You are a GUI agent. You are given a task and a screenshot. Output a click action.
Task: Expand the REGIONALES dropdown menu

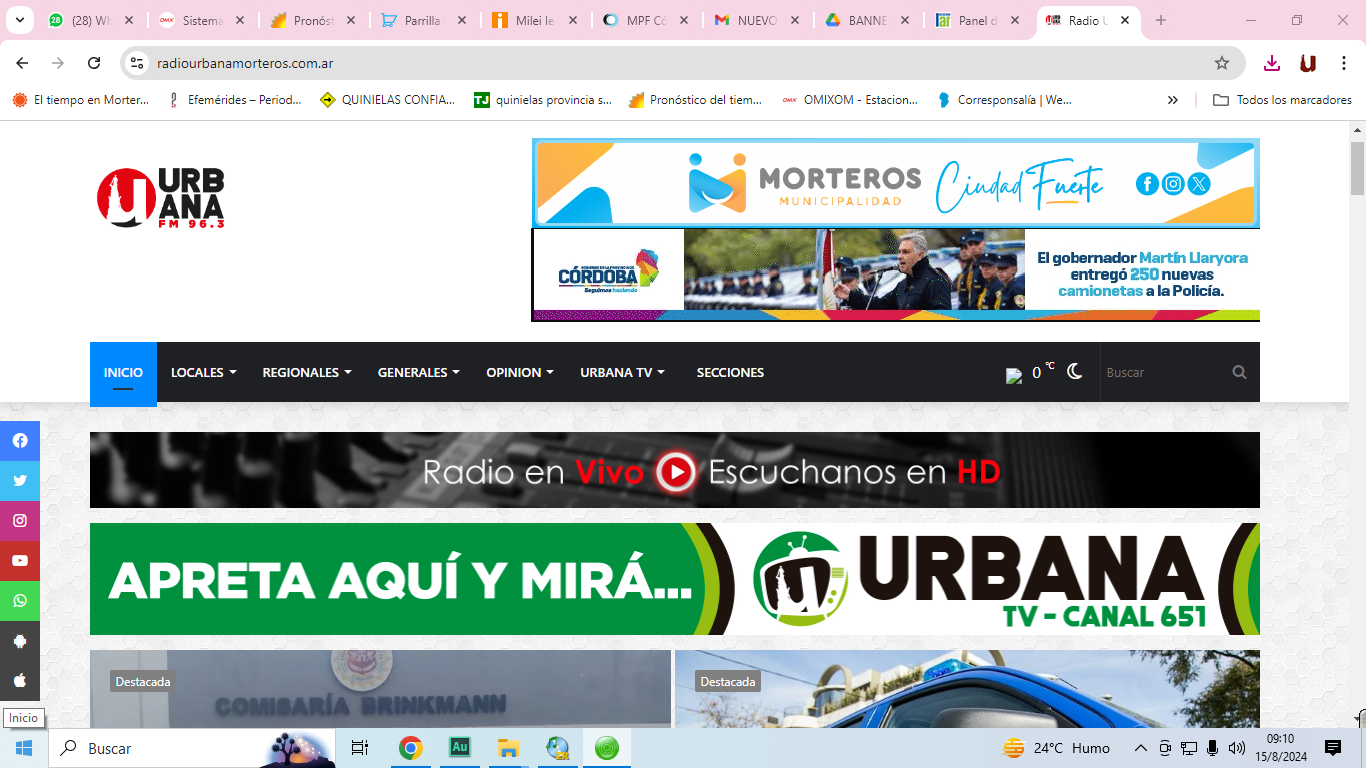coord(307,372)
